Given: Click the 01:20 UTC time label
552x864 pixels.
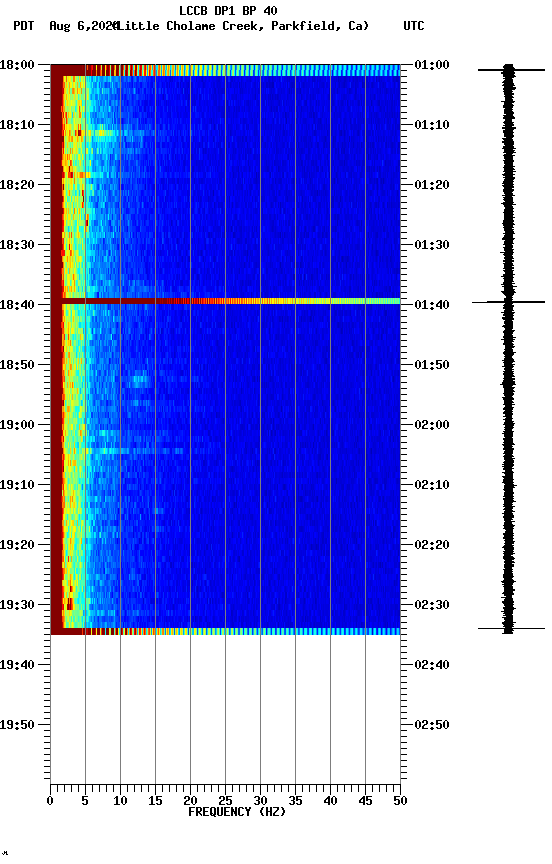Looking at the screenshot, I should click(x=432, y=185).
